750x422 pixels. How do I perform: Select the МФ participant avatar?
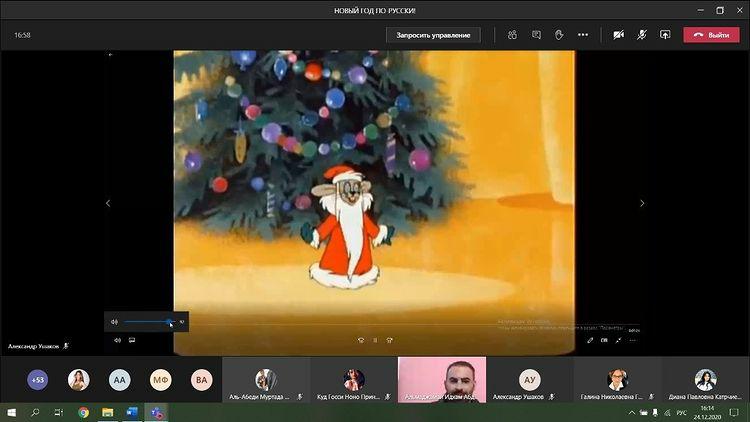coord(160,380)
